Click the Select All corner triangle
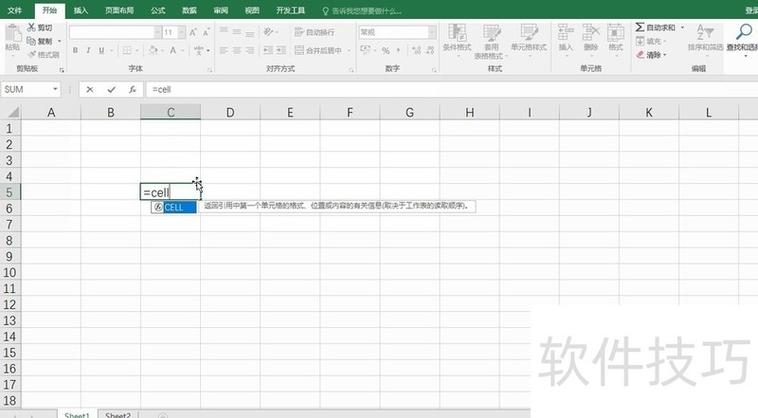The image size is (758, 418). (x=13, y=113)
